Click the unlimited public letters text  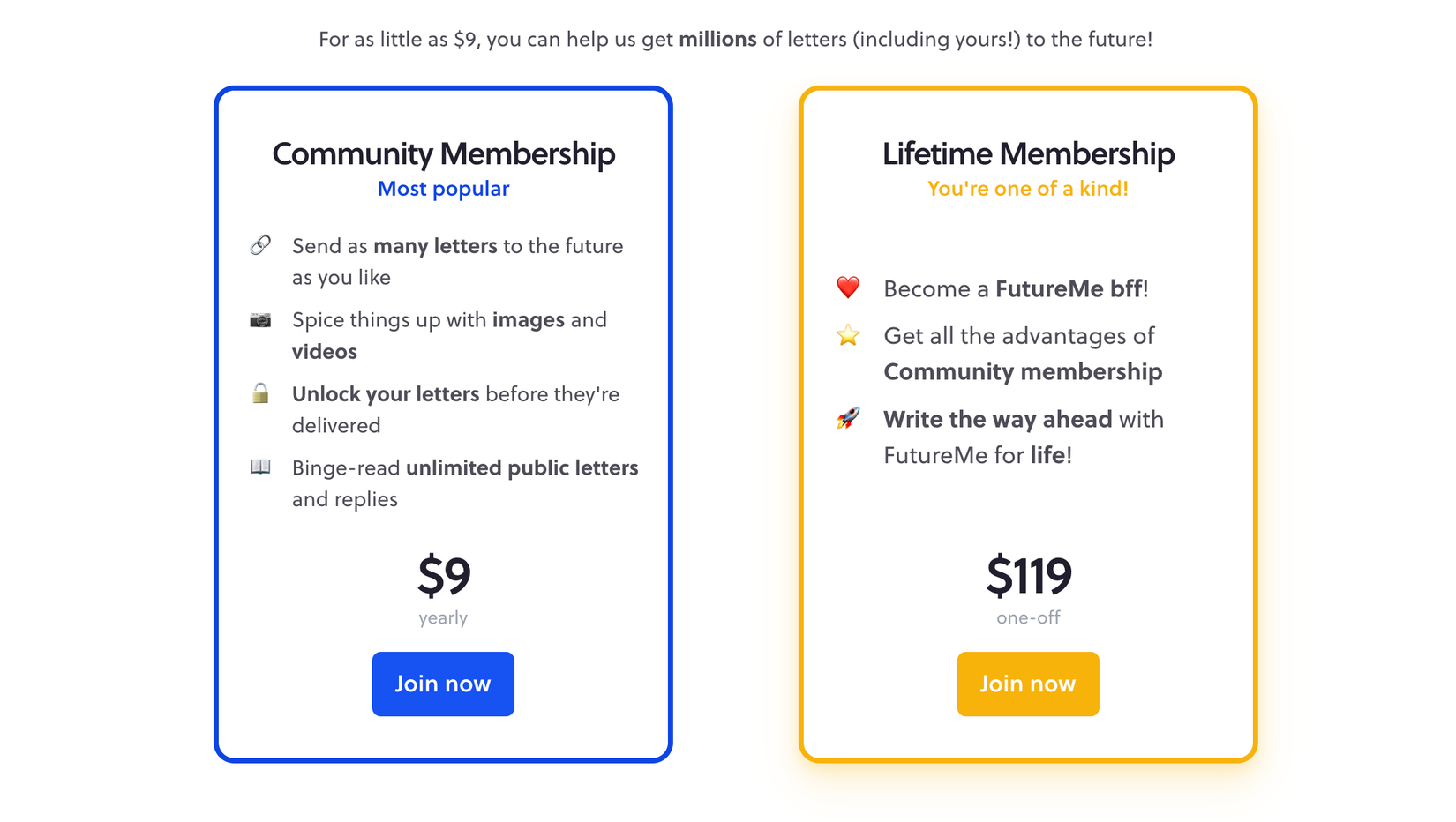(522, 467)
